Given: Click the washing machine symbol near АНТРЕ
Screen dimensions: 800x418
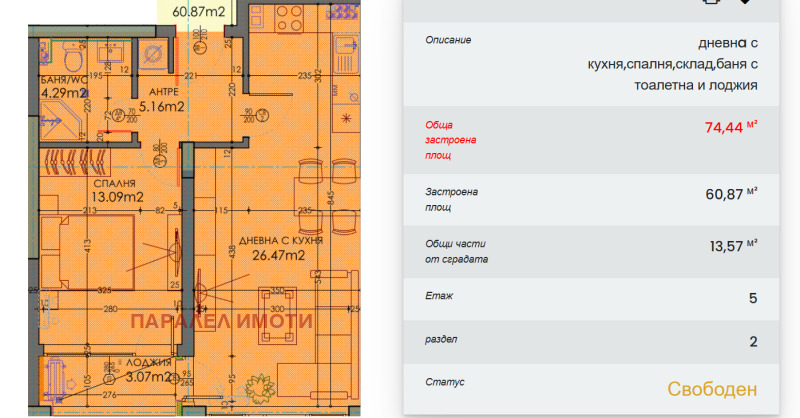Looking at the screenshot, I should tap(153, 55).
